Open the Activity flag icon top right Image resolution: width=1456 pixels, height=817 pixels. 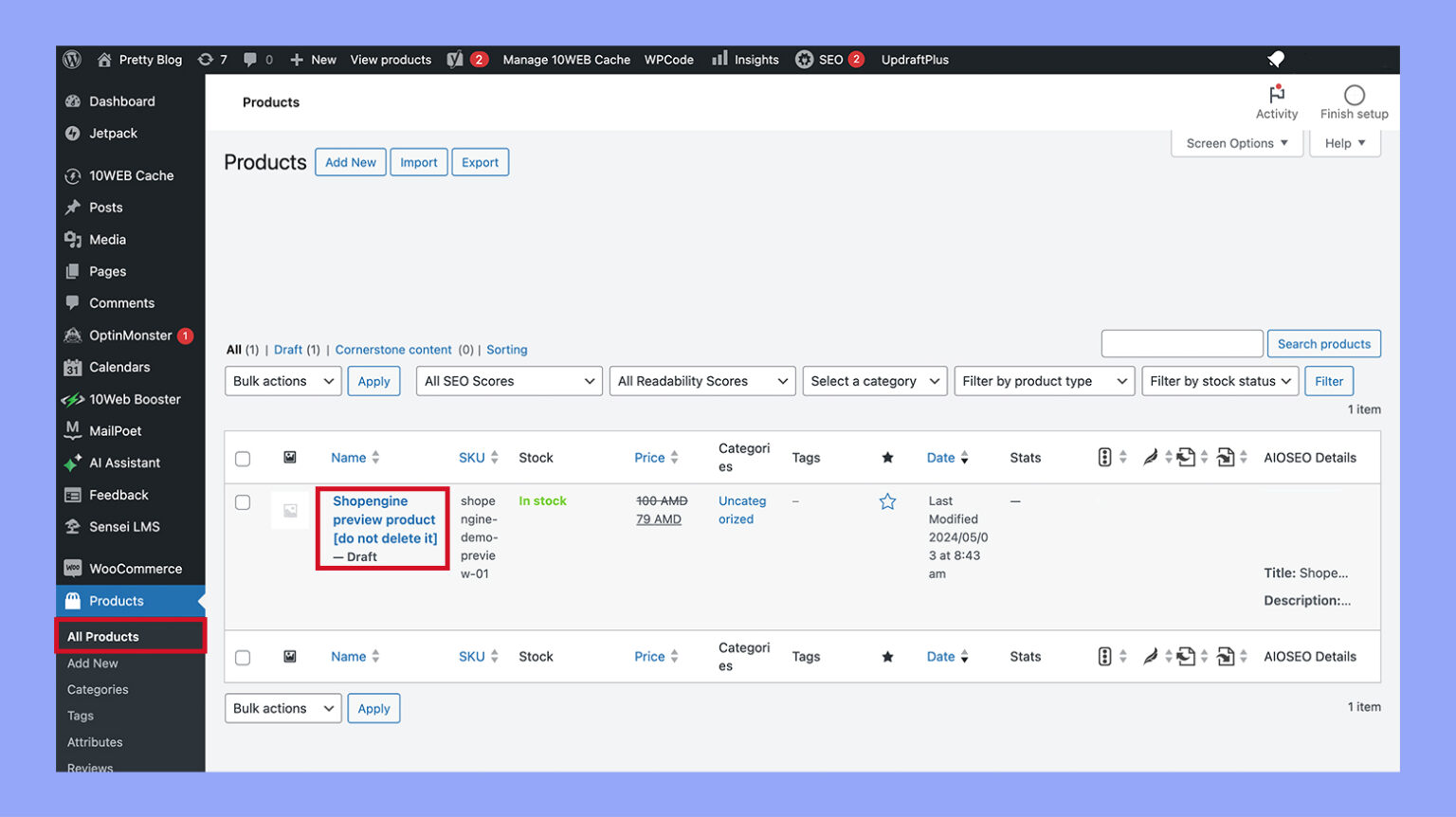(1277, 95)
